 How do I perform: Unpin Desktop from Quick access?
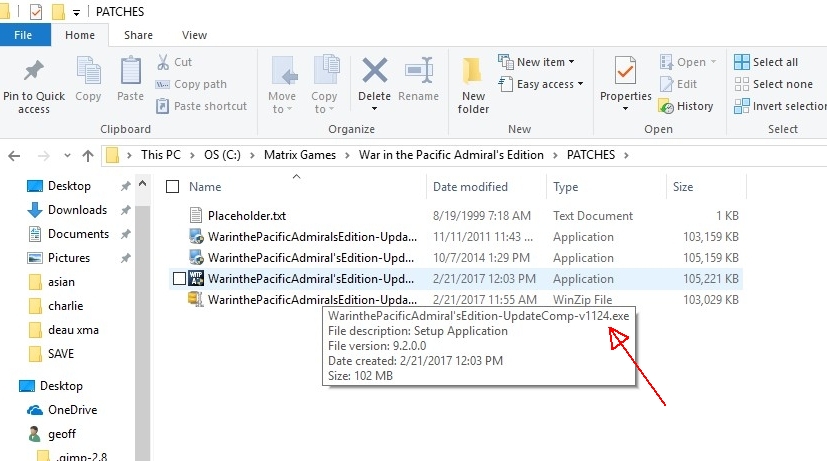(x=126, y=186)
